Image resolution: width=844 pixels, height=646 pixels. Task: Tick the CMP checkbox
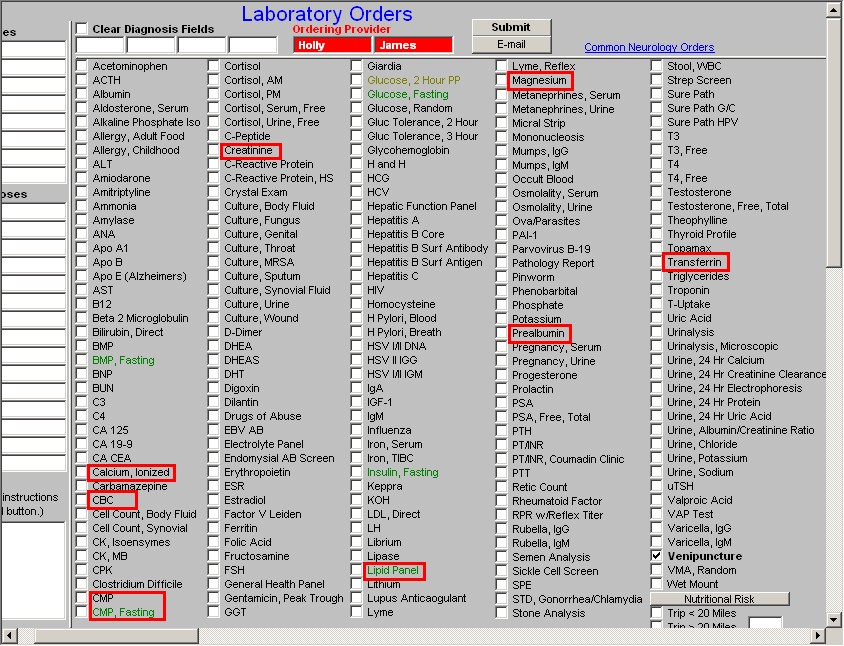(81, 598)
